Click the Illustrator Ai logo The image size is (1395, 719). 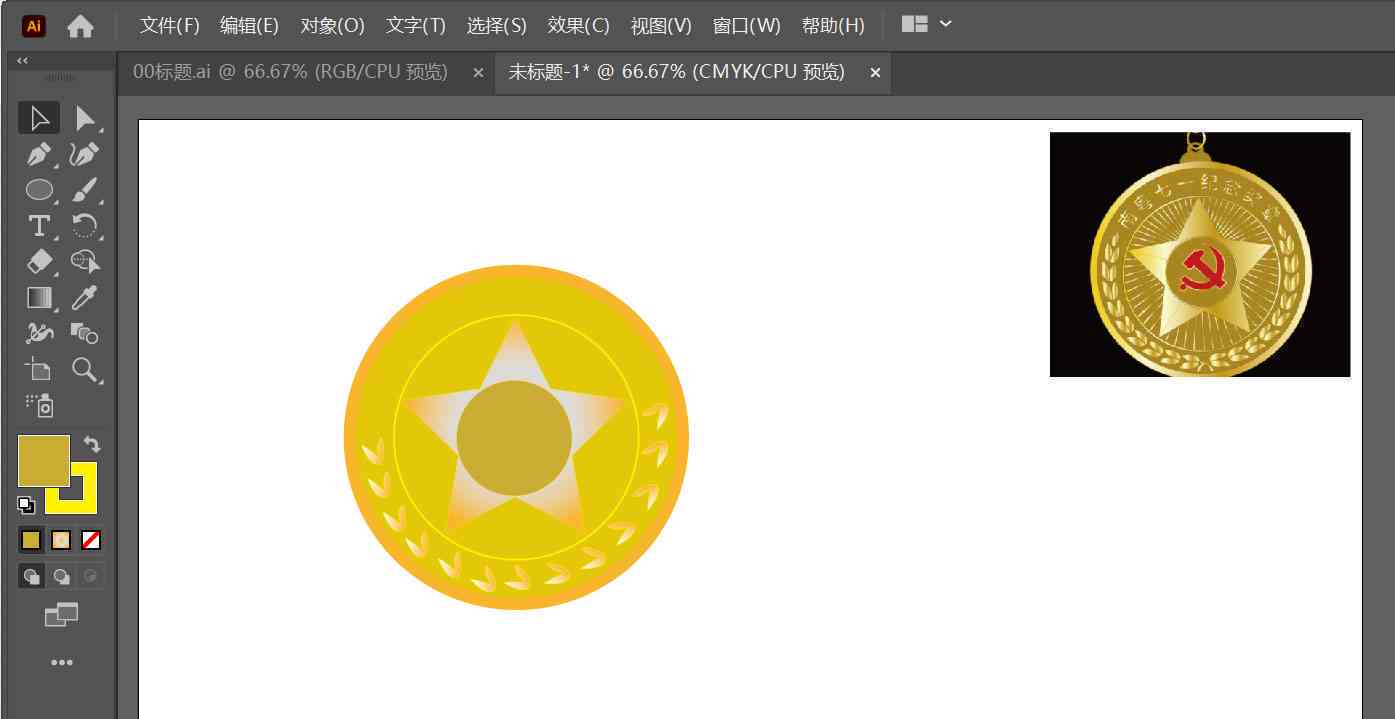tap(34, 26)
